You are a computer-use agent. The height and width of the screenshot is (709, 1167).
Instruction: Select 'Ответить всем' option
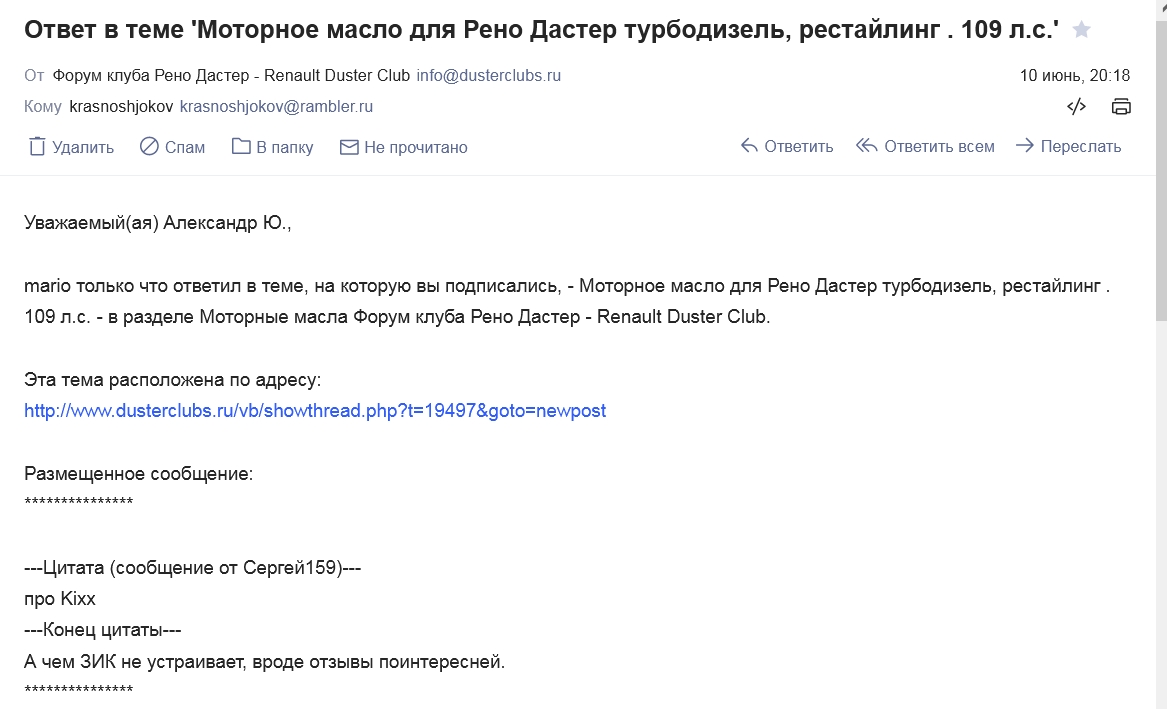click(x=939, y=147)
